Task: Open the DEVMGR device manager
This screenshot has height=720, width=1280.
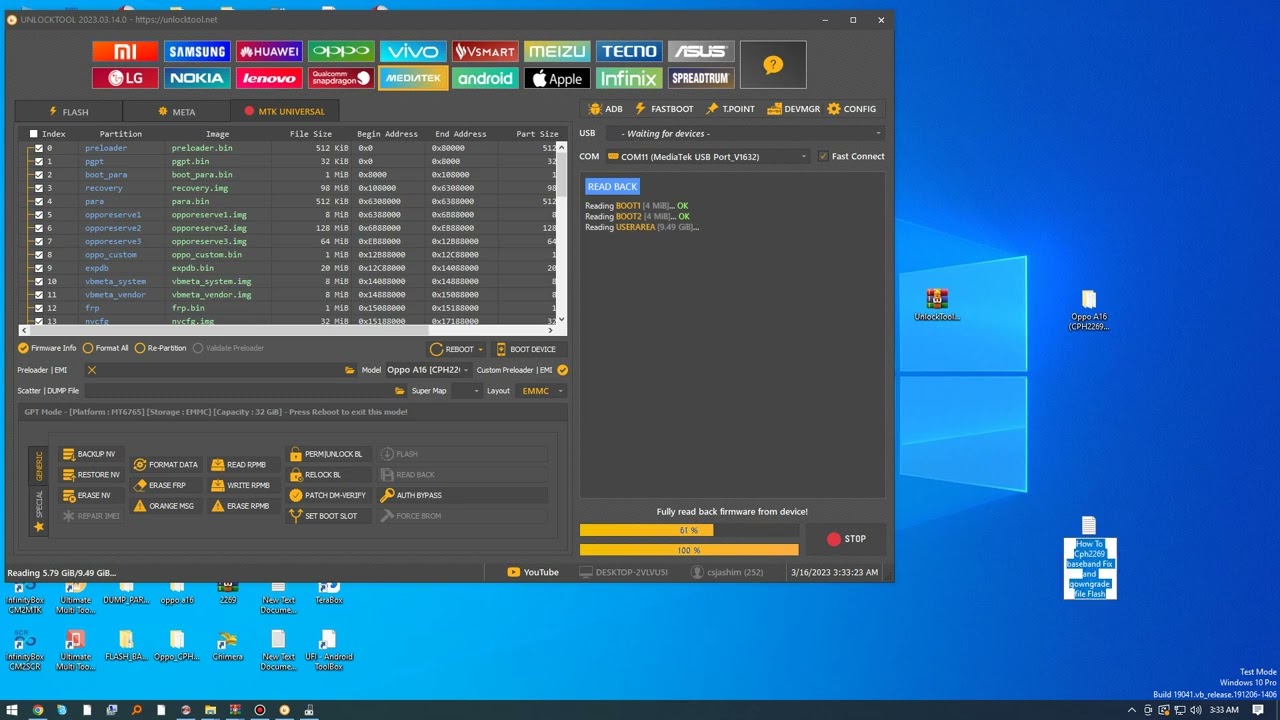Action: click(x=794, y=109)
